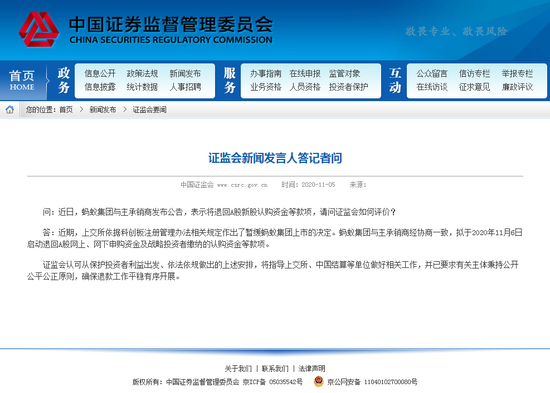Click the question paragraph starting 问：近日
The width and height of the screenshot is (550, 393).
click(219, 212)
